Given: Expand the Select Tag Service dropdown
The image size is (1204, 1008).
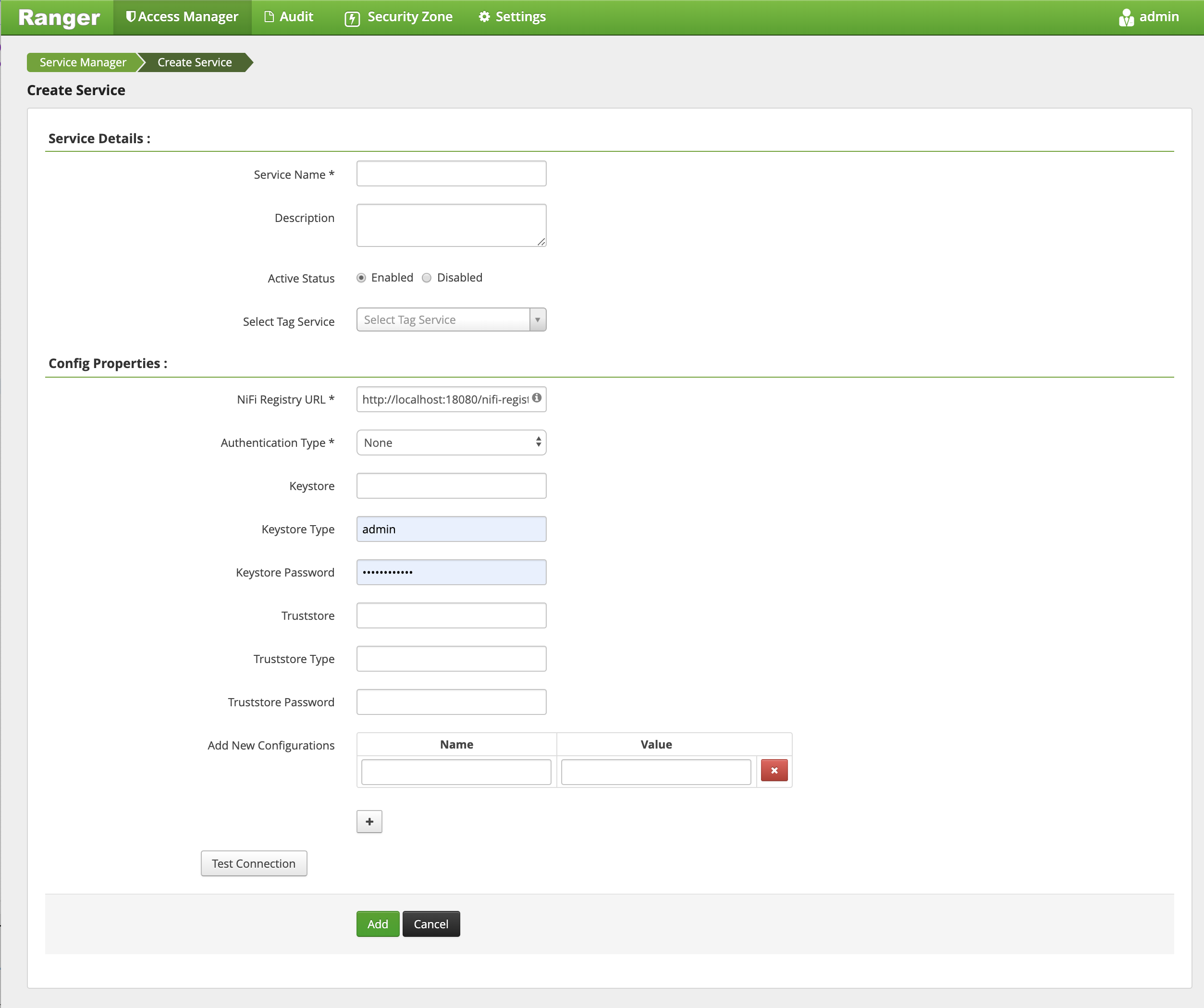Looking at the screenshot, I should (x=537, y=319).
